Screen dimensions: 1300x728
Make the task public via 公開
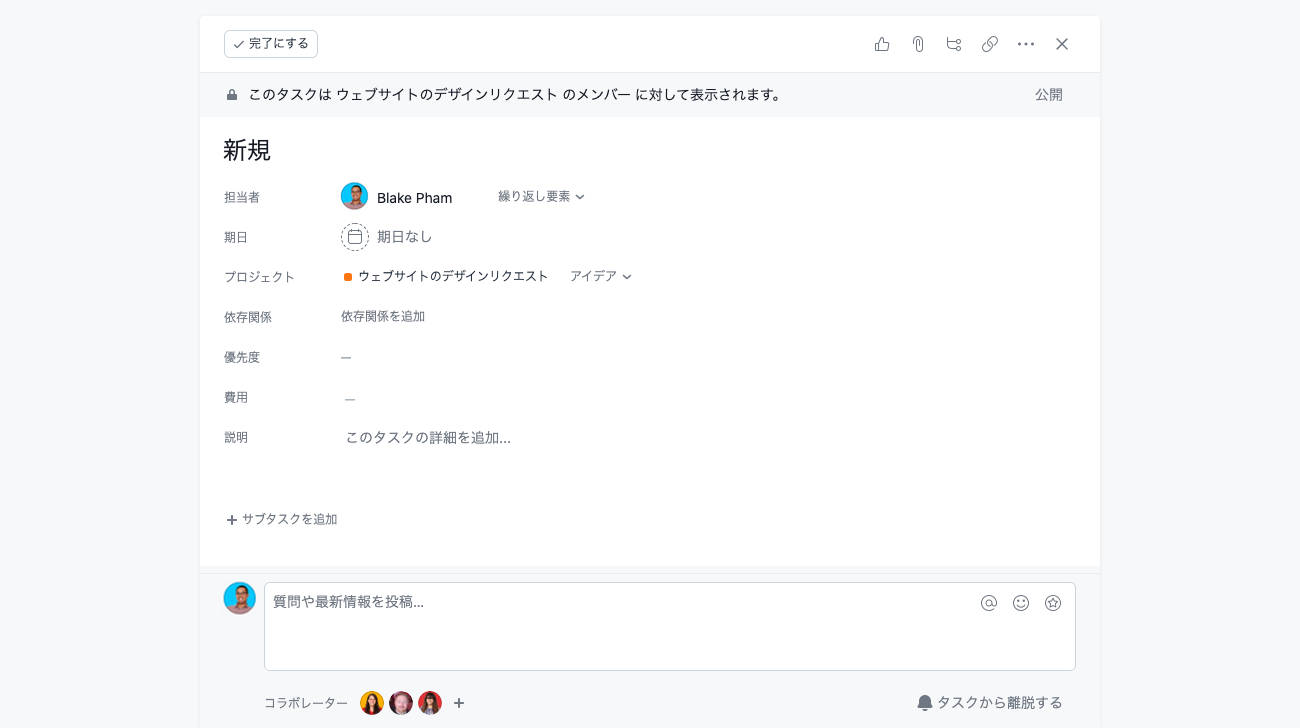point(1049,95)
